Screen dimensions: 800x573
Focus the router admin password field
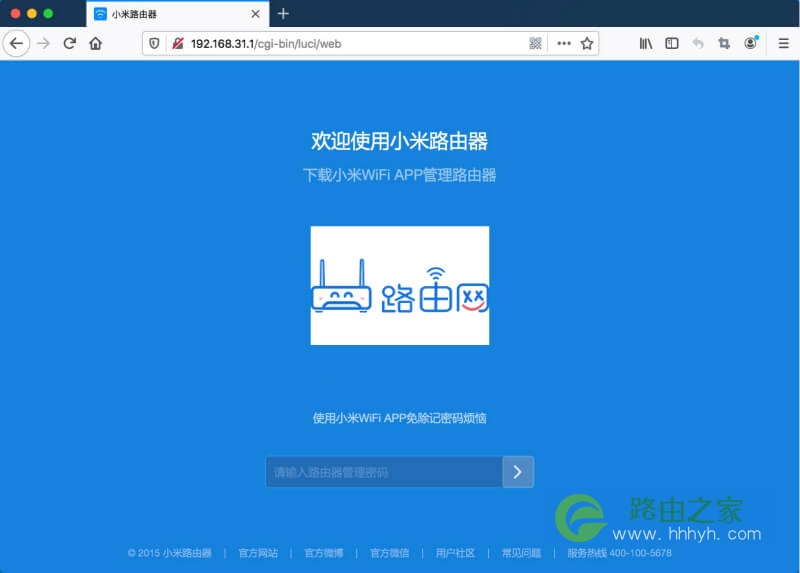point(384,472)
